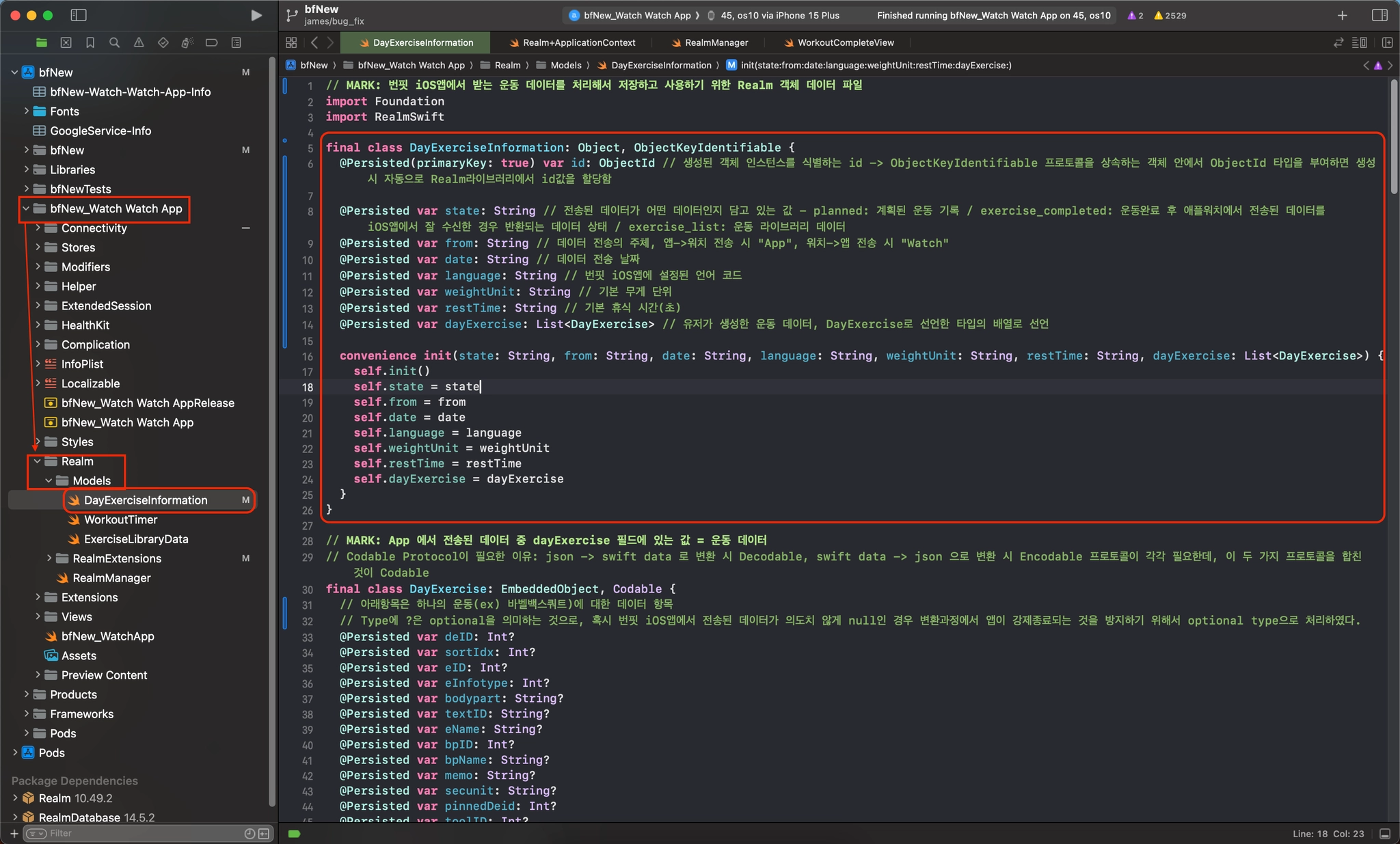Run the app with the play button
This screenshot has height=844, width=1400.
pyautogui.click(x=256, y=15)
